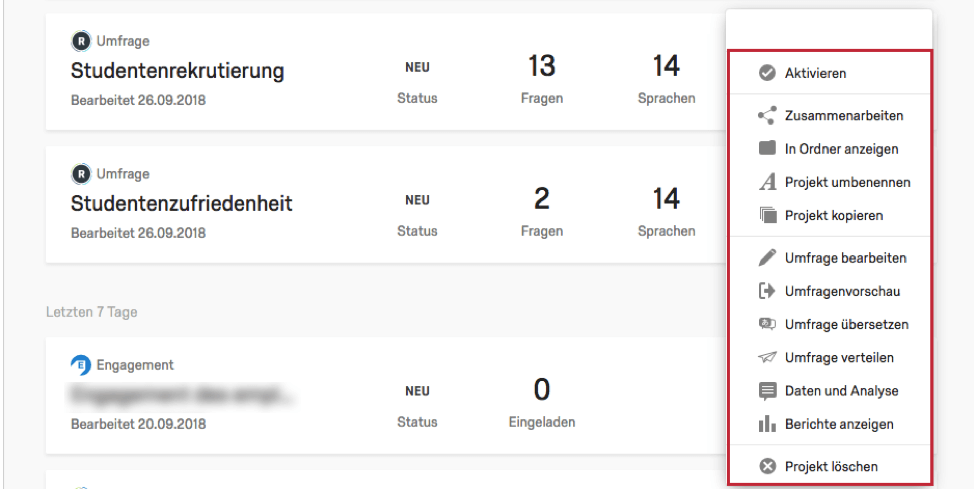
Task: Click the copy icon beside Projekt kopieren
Action: click(x=768, y=216)
